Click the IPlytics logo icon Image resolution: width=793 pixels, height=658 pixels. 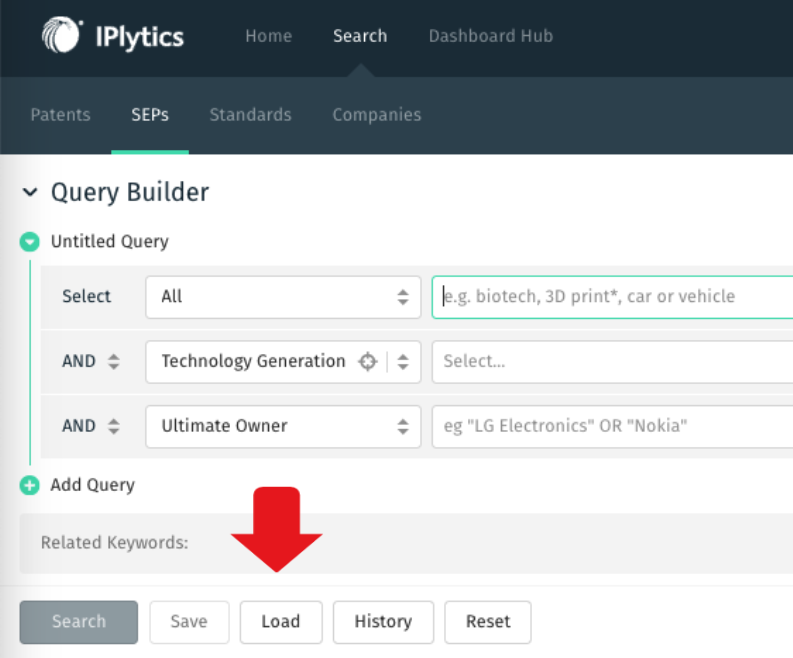tap(62, 35)
